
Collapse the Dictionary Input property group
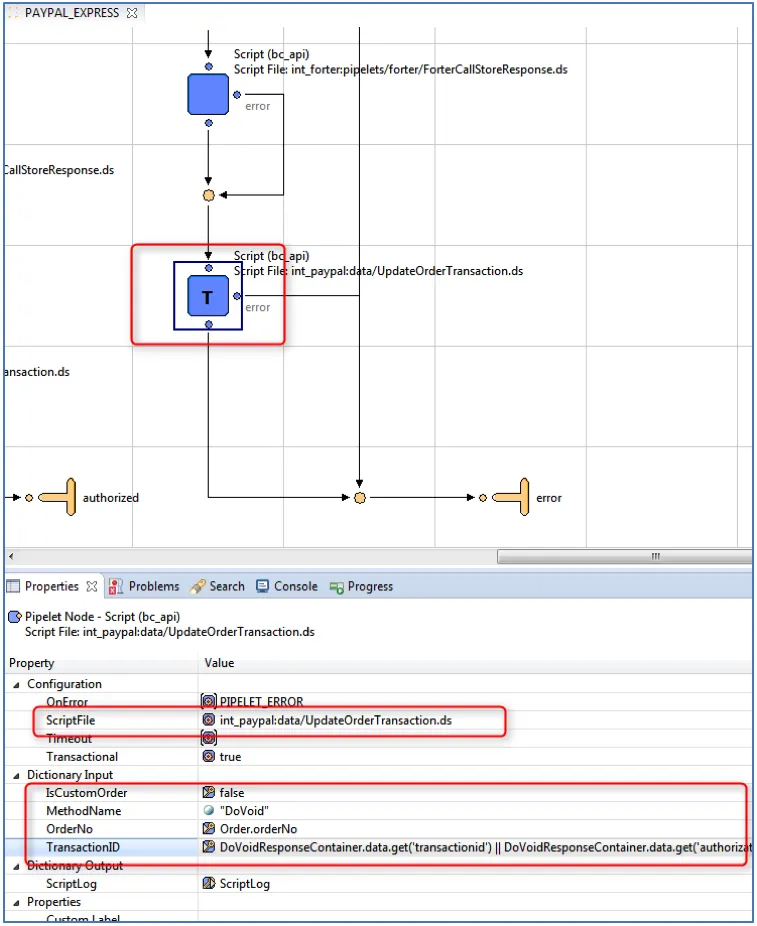click(16, 775)
